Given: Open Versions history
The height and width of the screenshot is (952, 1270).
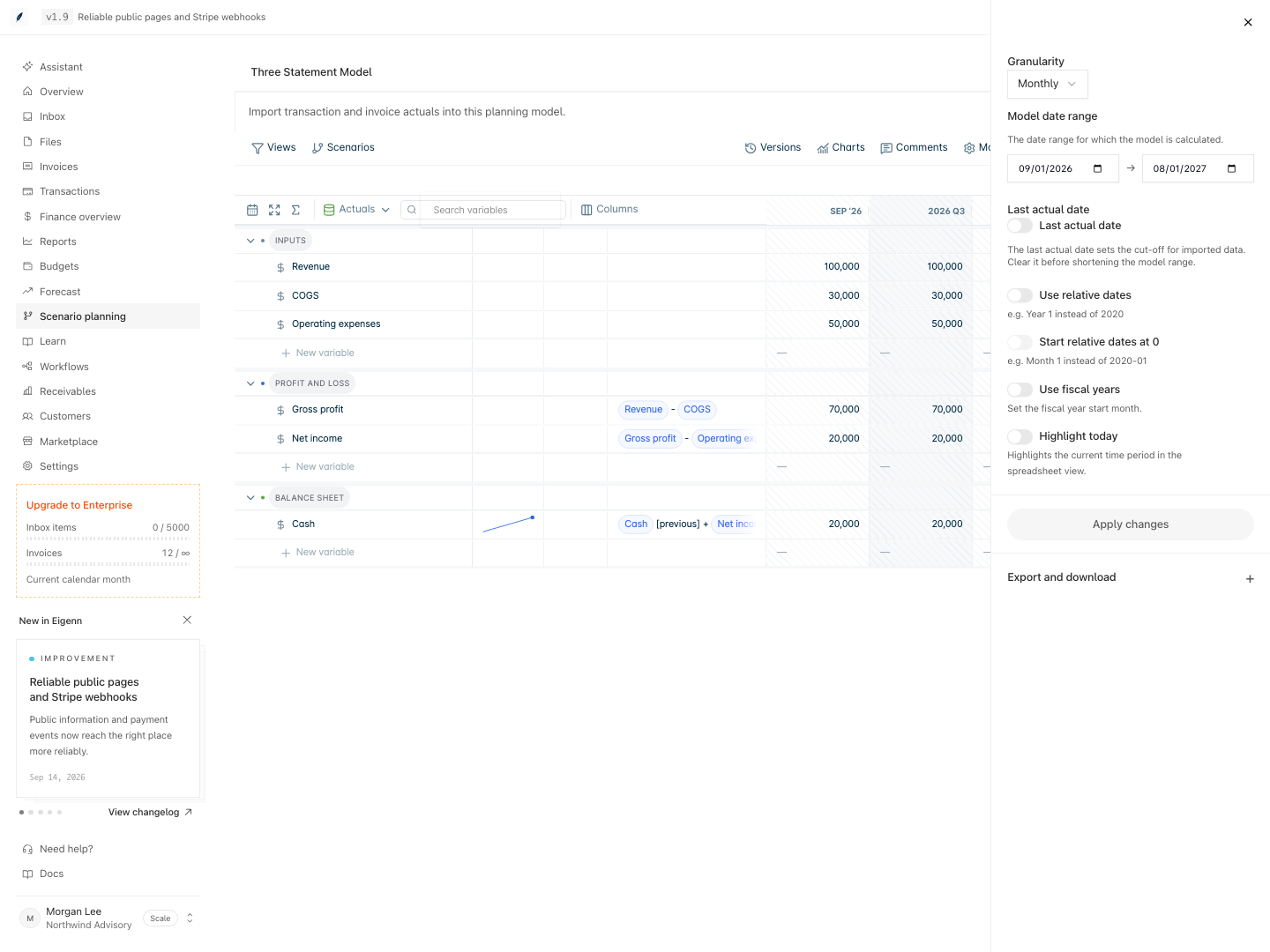Looking at the screenshot, I should tap(773, 148).
